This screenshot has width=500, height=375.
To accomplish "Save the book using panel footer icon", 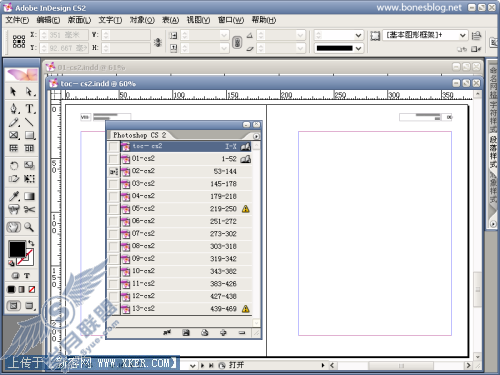I will coord(186,332).
